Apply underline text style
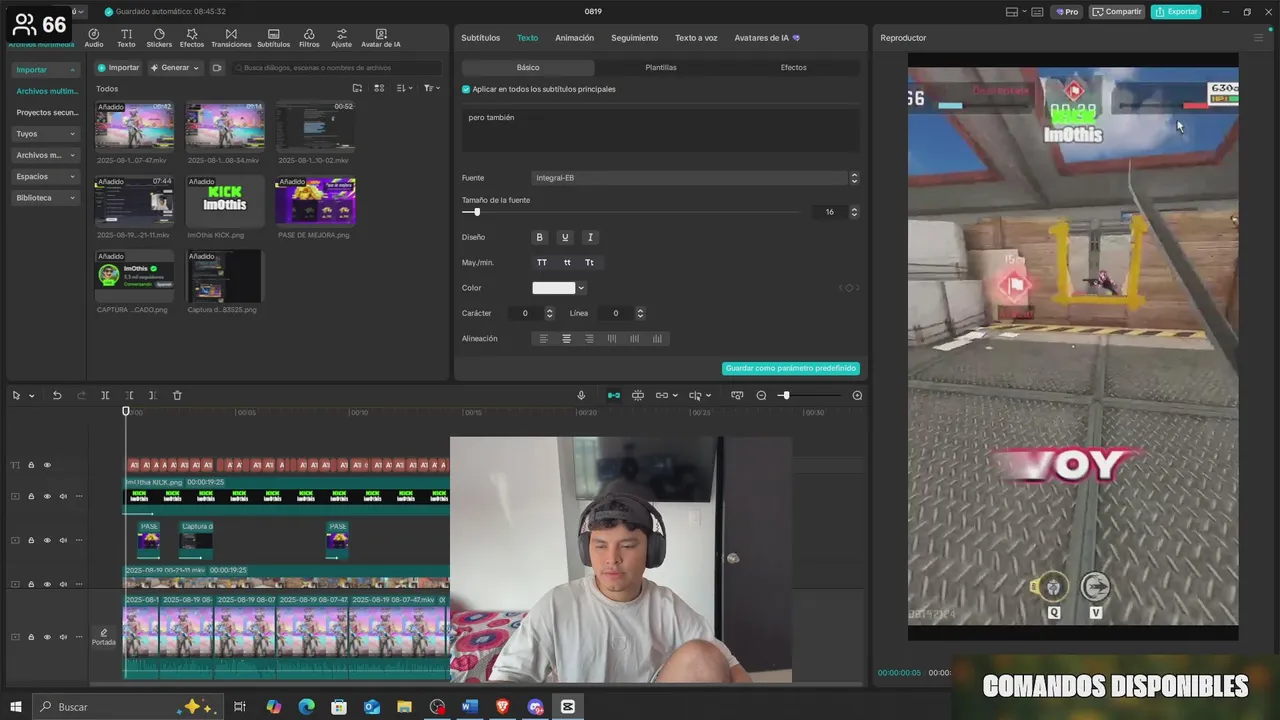The width and height of the screenshot is (1280, 720). coord(565,238)
